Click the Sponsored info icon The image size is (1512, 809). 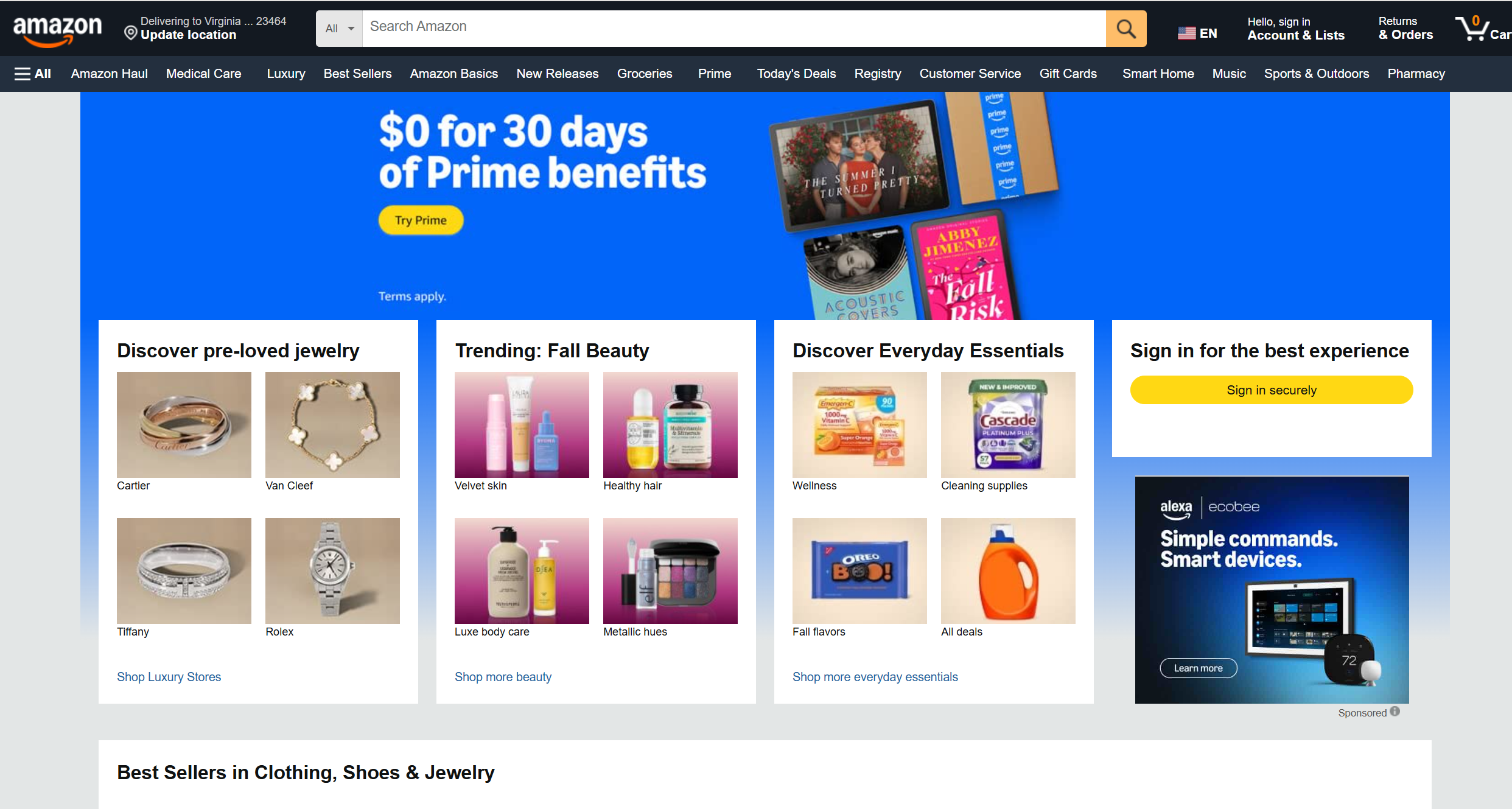click(1395, 711)
